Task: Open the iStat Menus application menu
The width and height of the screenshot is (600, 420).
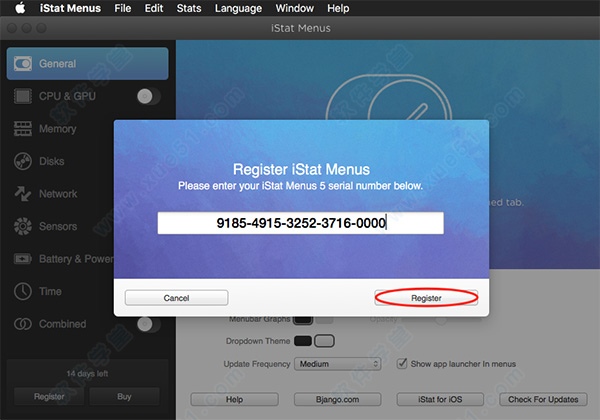Action: [70, 8]
